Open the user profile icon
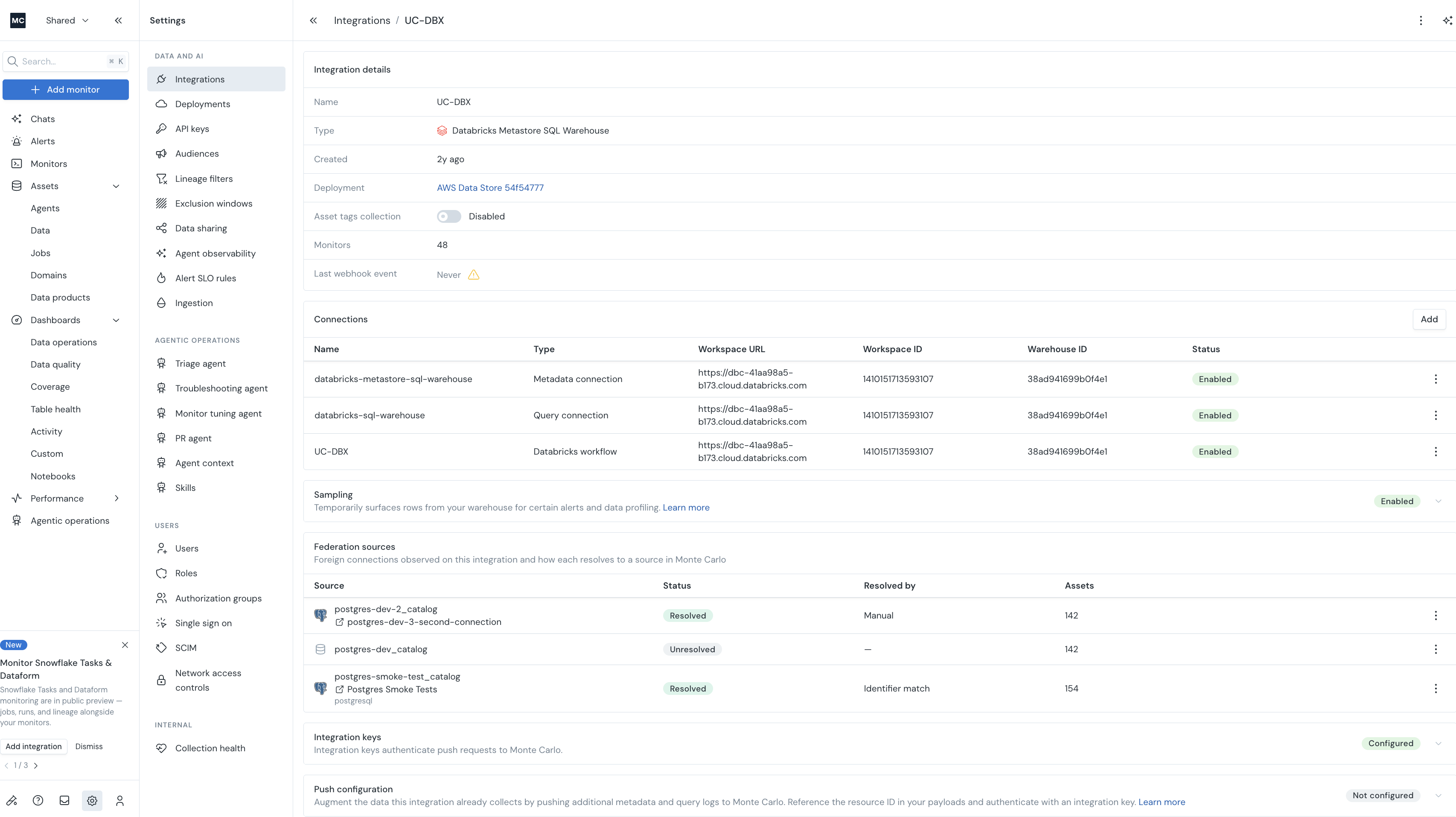Screen dimensions: 1456x817 click(x=120, y=800)
